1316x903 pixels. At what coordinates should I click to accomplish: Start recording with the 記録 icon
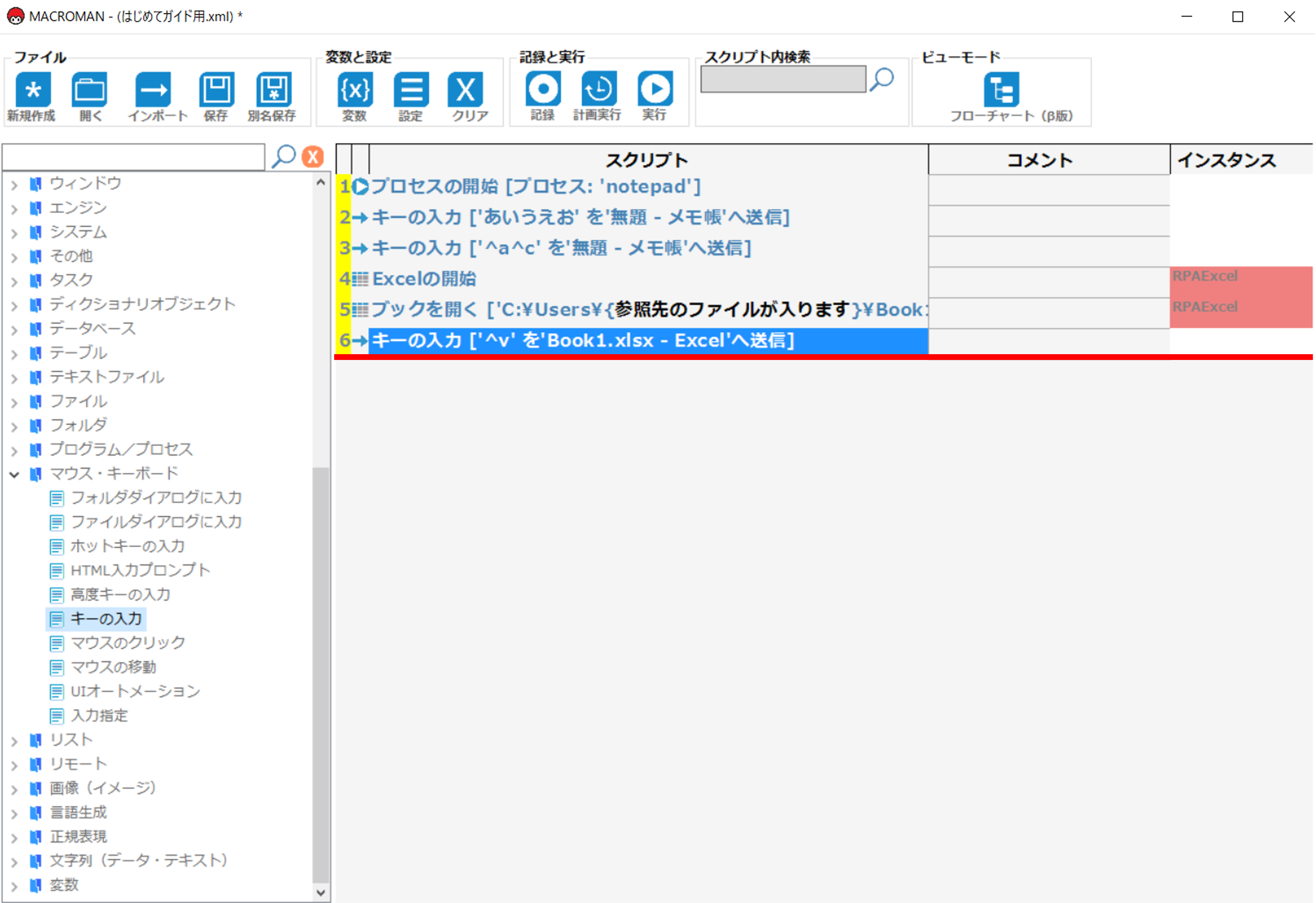coord(542,88)
